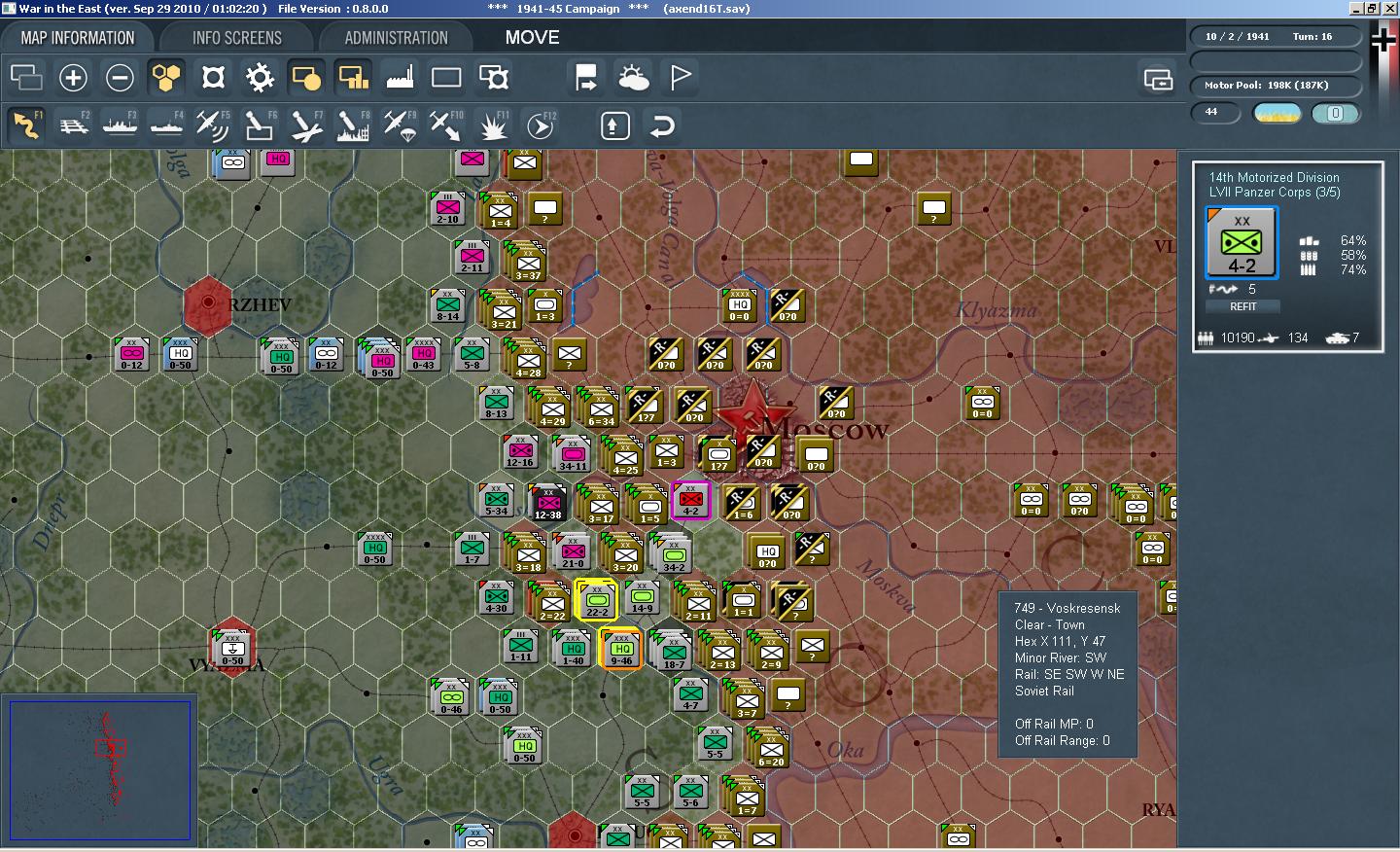
Task: Click the pennant flag outline icon
Action: coord(681,77)
